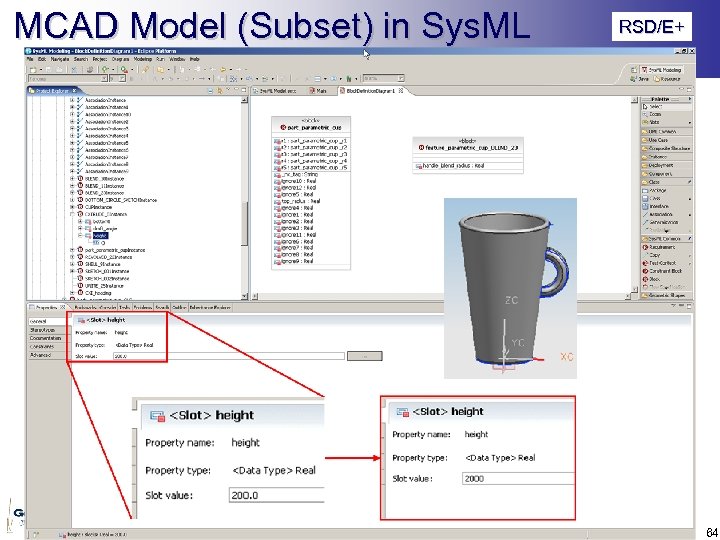
Task: Choose the Test Context palette tool
Action: (666, 263)
